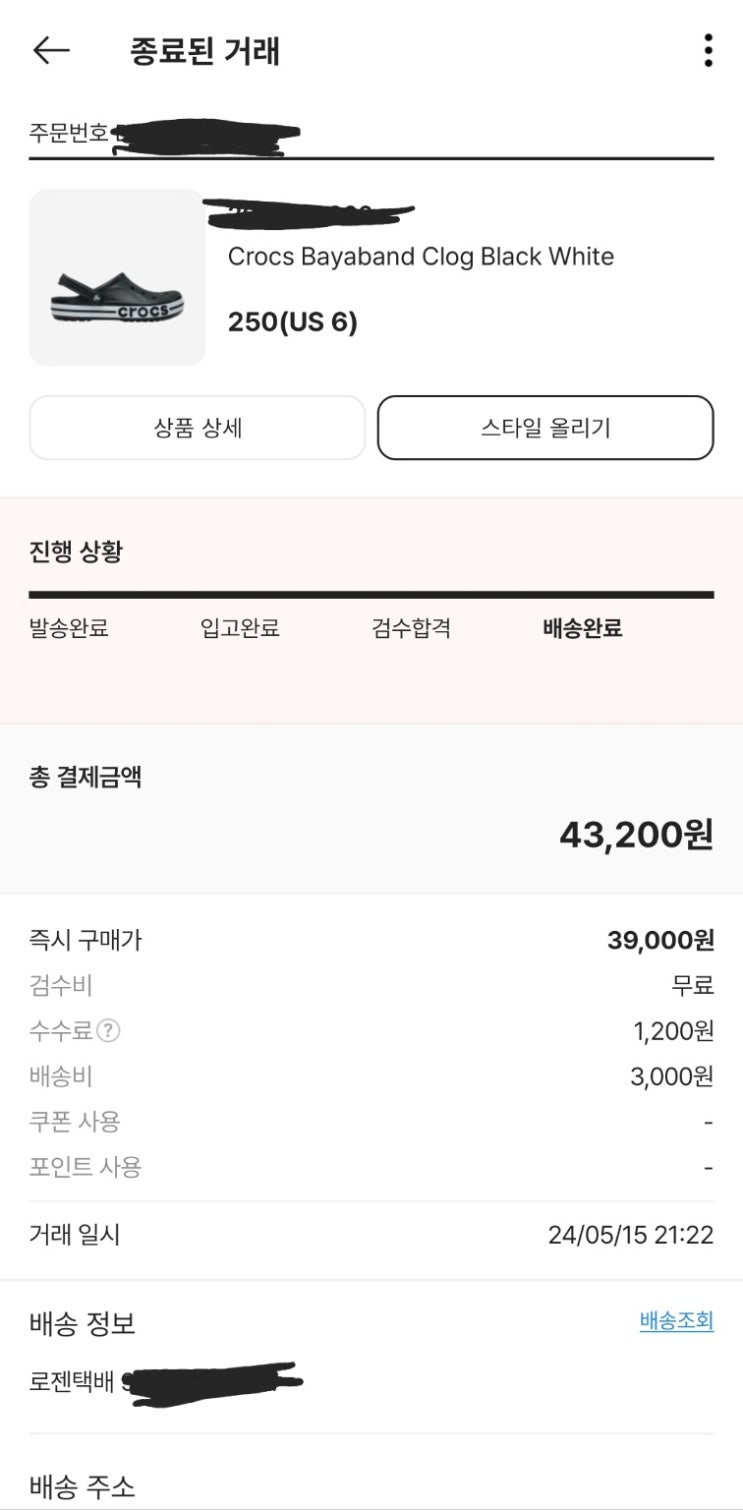Select the product name Crocs Bayaband Clog
The image size is (743, 1510).
click(x=420, y=257)
